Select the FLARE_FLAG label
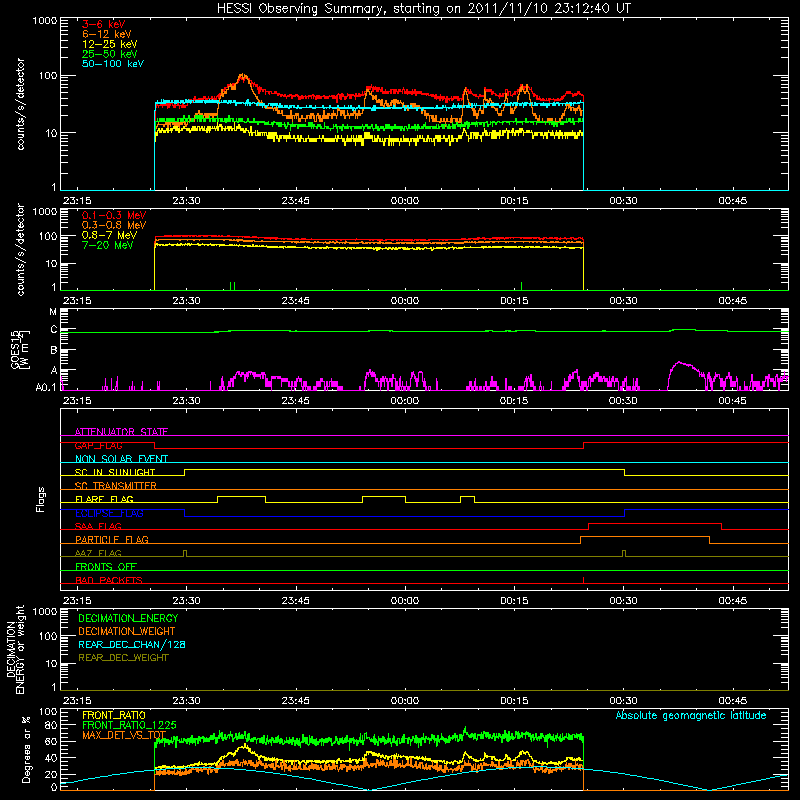The width and height of the screenshot is (800, 800). tap(104, 499)
